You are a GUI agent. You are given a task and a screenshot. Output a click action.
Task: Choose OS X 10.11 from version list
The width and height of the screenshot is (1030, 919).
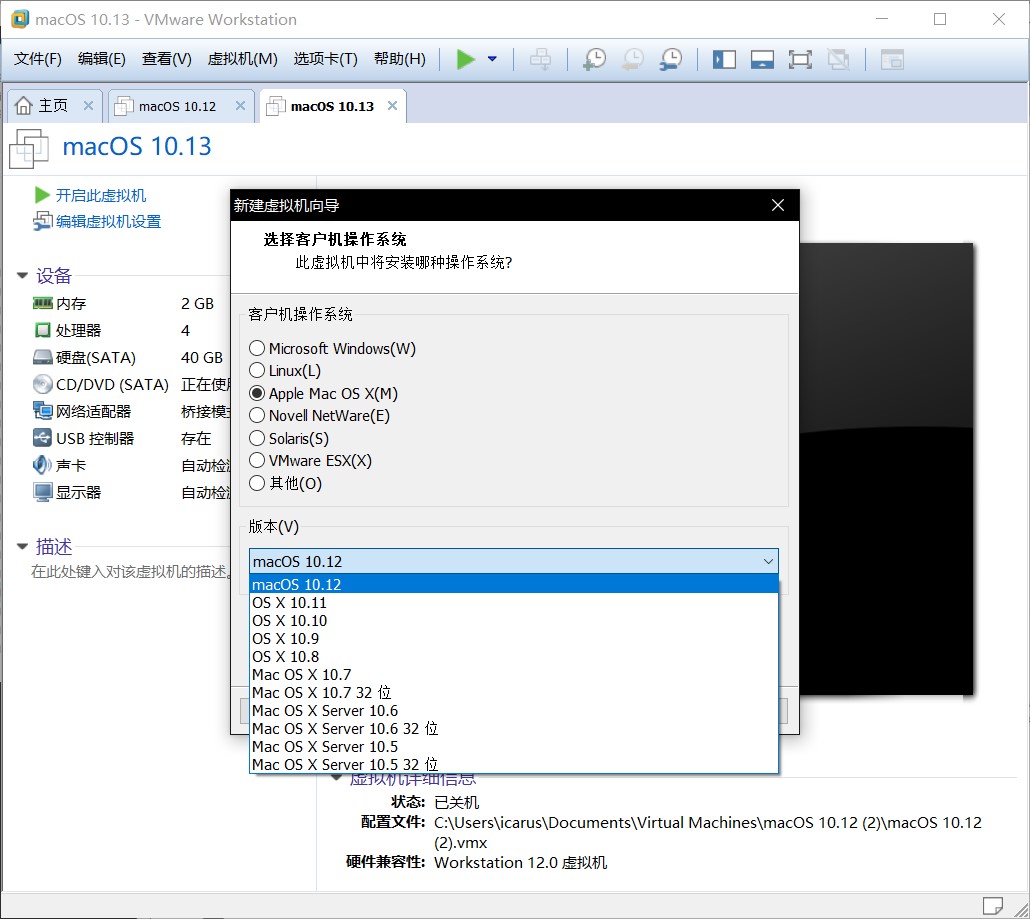pos(514,602)
